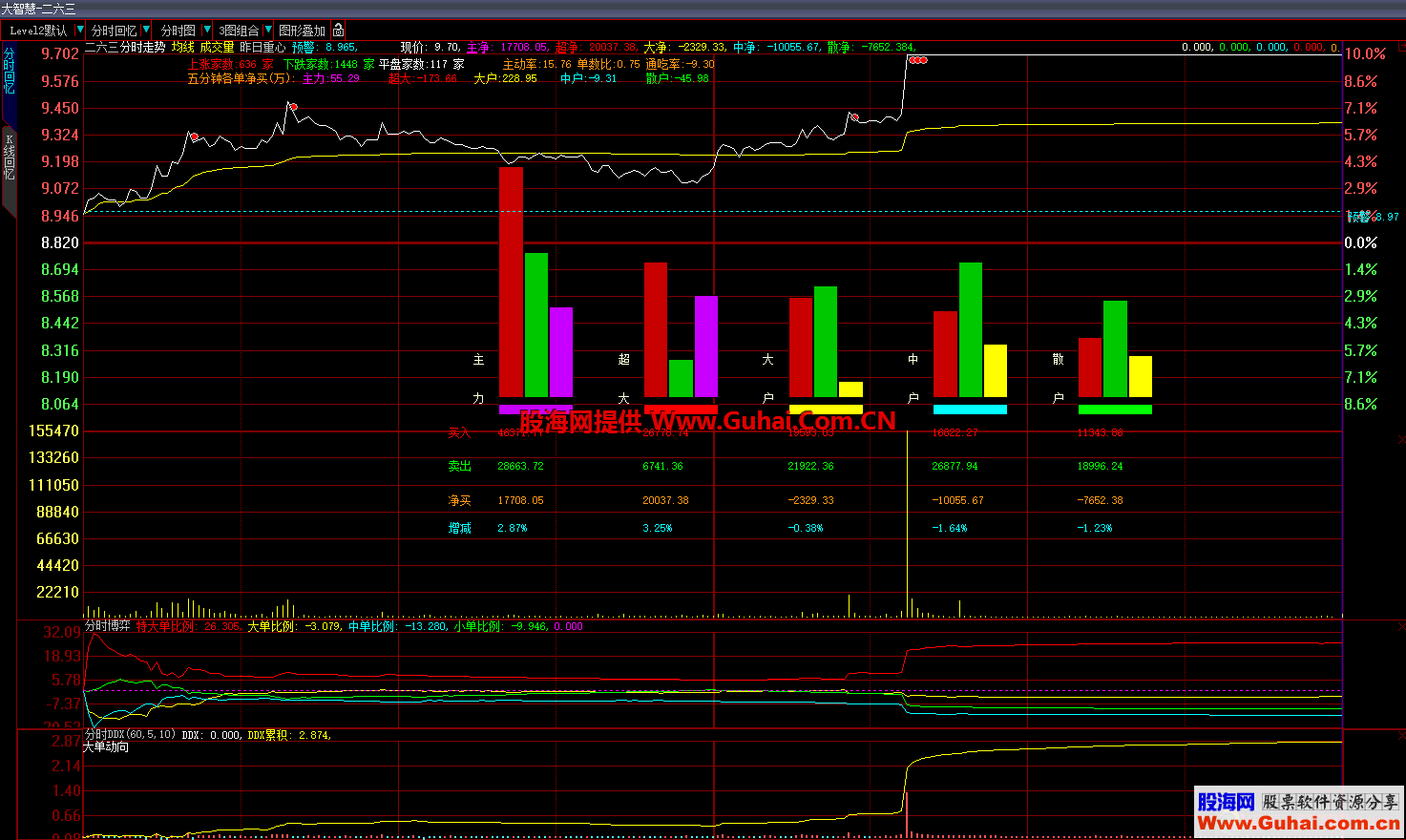Click the 分时回忆 toolbar button

[x=114, y=31]
